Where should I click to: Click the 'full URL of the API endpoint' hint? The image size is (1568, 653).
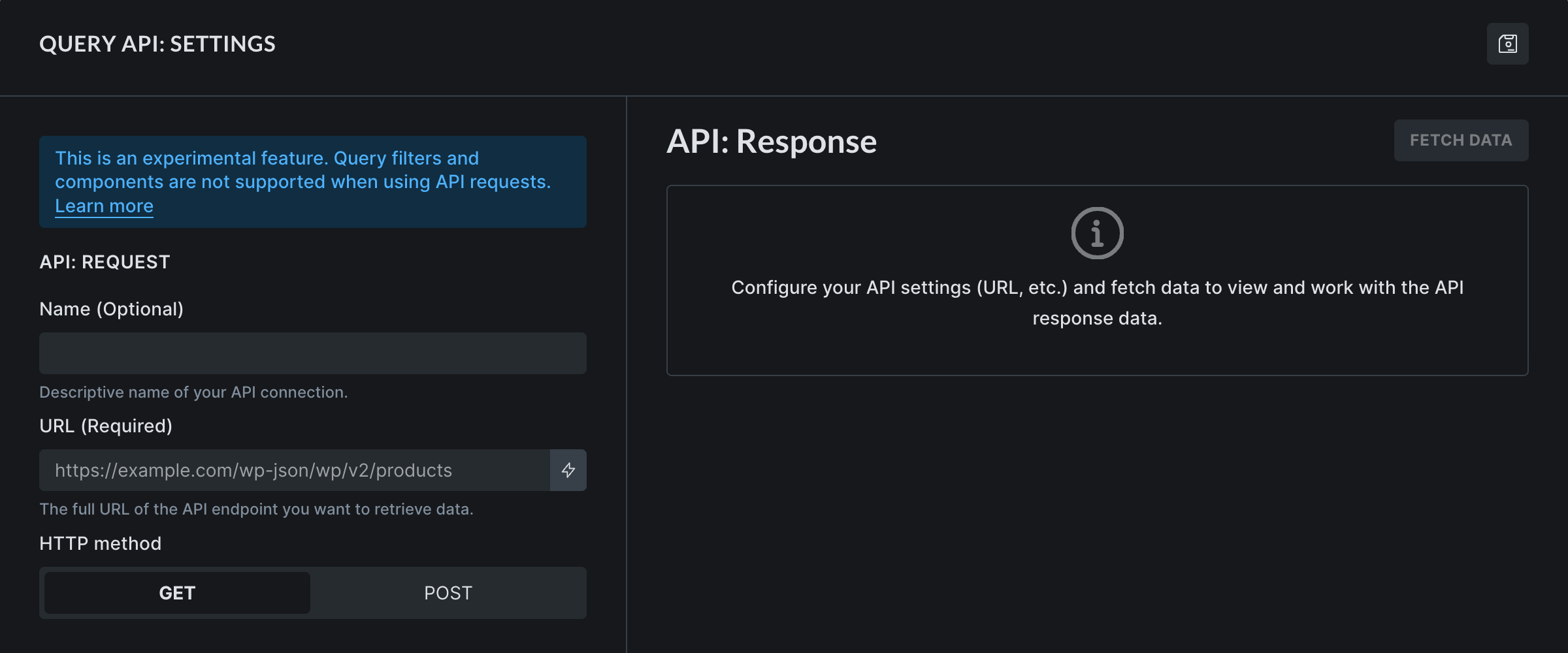256,509
